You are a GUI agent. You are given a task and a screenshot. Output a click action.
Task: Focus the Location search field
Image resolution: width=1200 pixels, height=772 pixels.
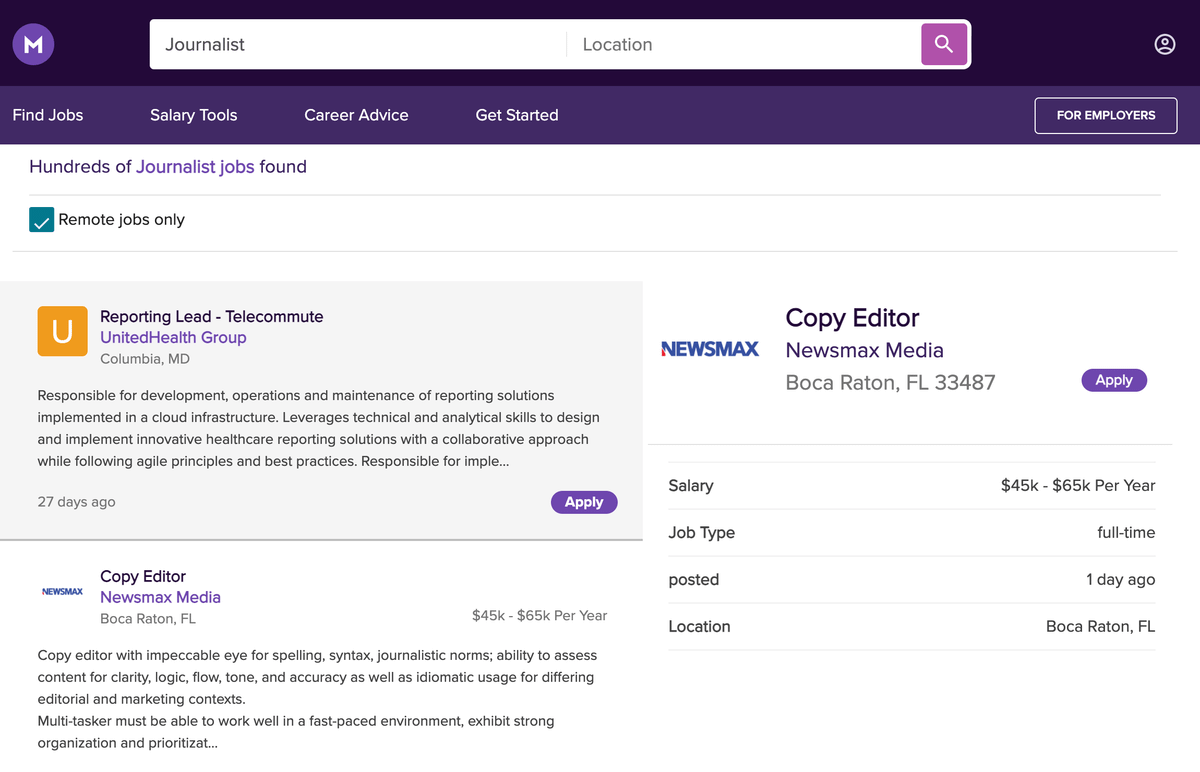[x=744, y=44]
